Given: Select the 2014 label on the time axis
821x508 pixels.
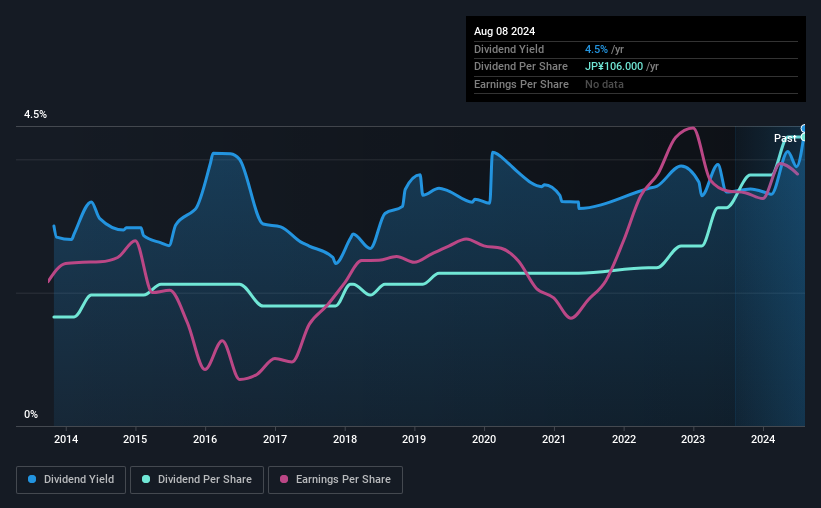Looking at the screenshot, I should [66, 439].
